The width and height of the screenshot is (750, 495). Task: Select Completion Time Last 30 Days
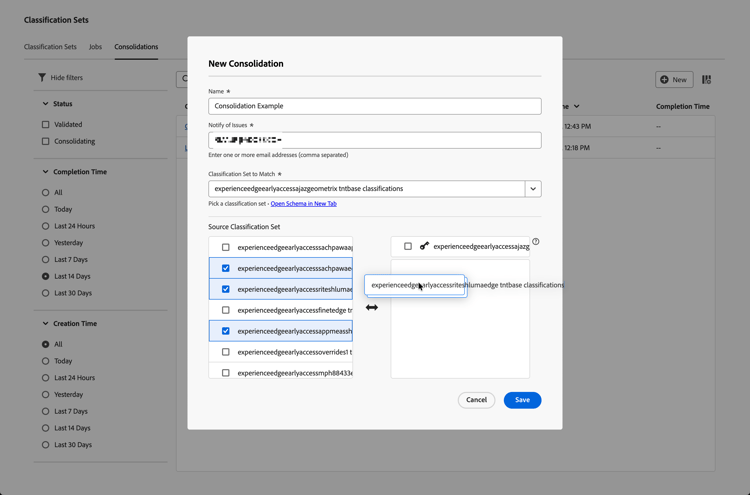(45, 293)
